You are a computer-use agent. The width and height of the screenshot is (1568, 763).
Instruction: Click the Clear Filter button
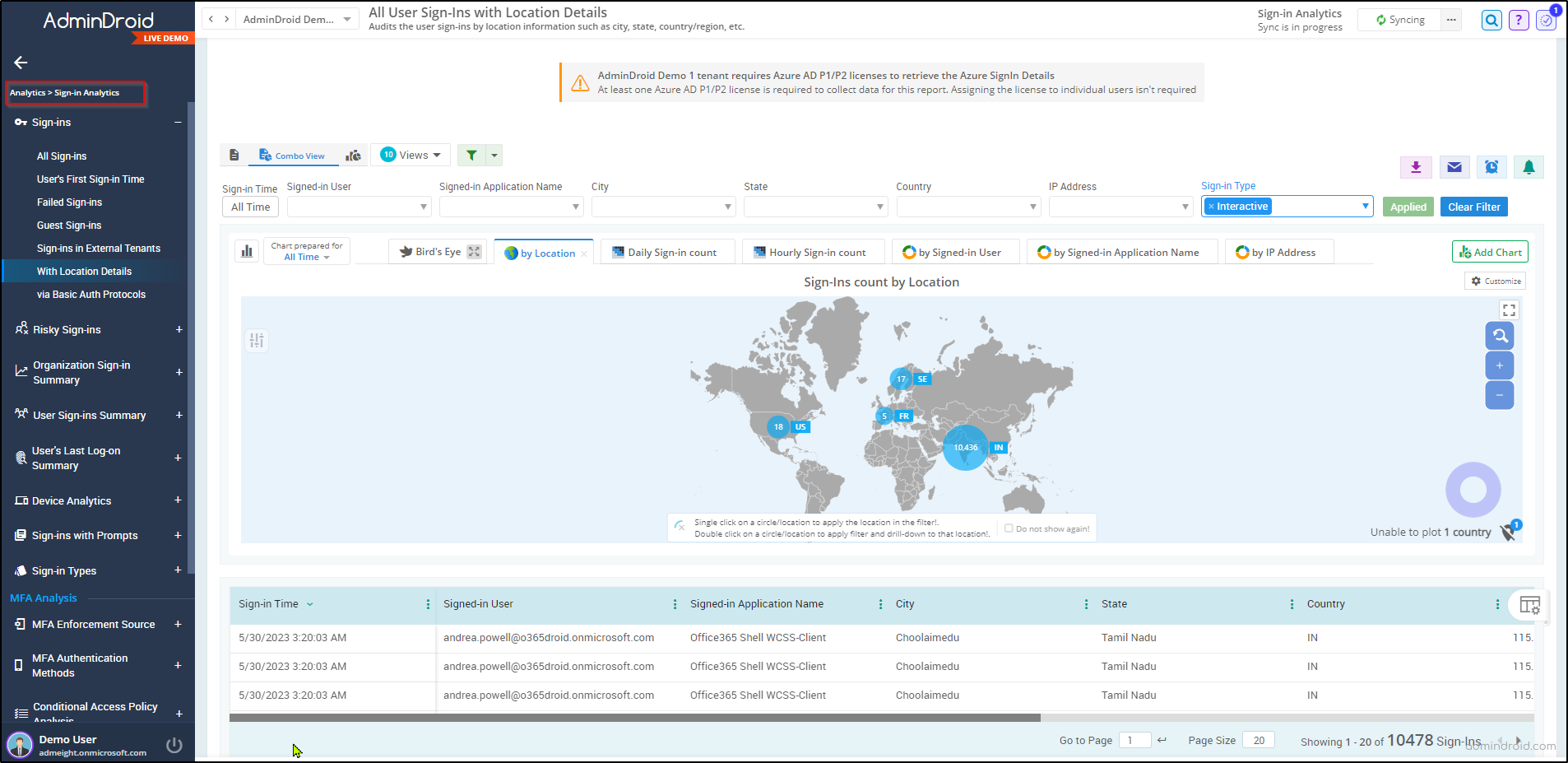[x=1473, y=207]
